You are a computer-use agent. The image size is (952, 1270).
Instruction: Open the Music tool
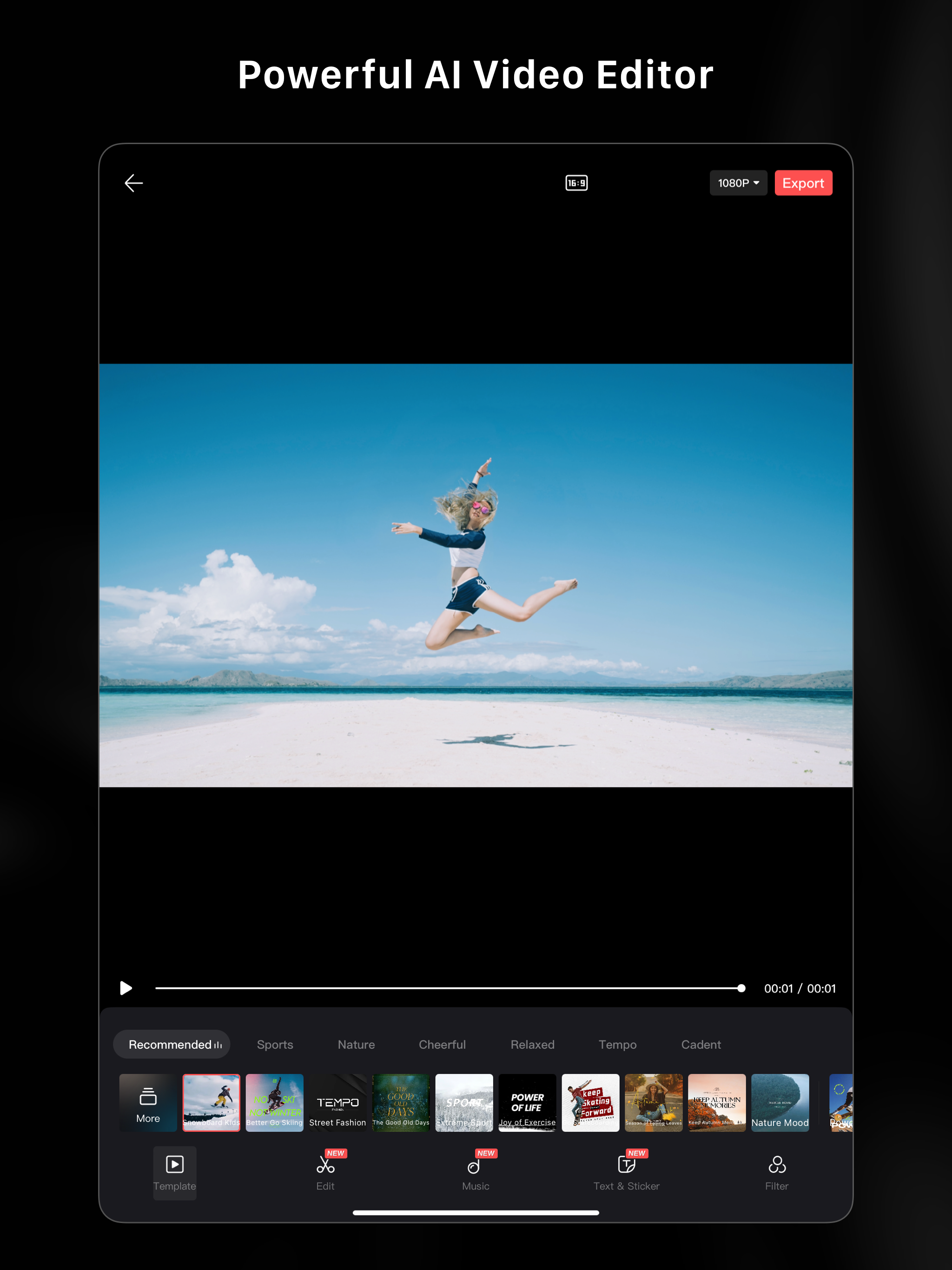click(476, 1171)
